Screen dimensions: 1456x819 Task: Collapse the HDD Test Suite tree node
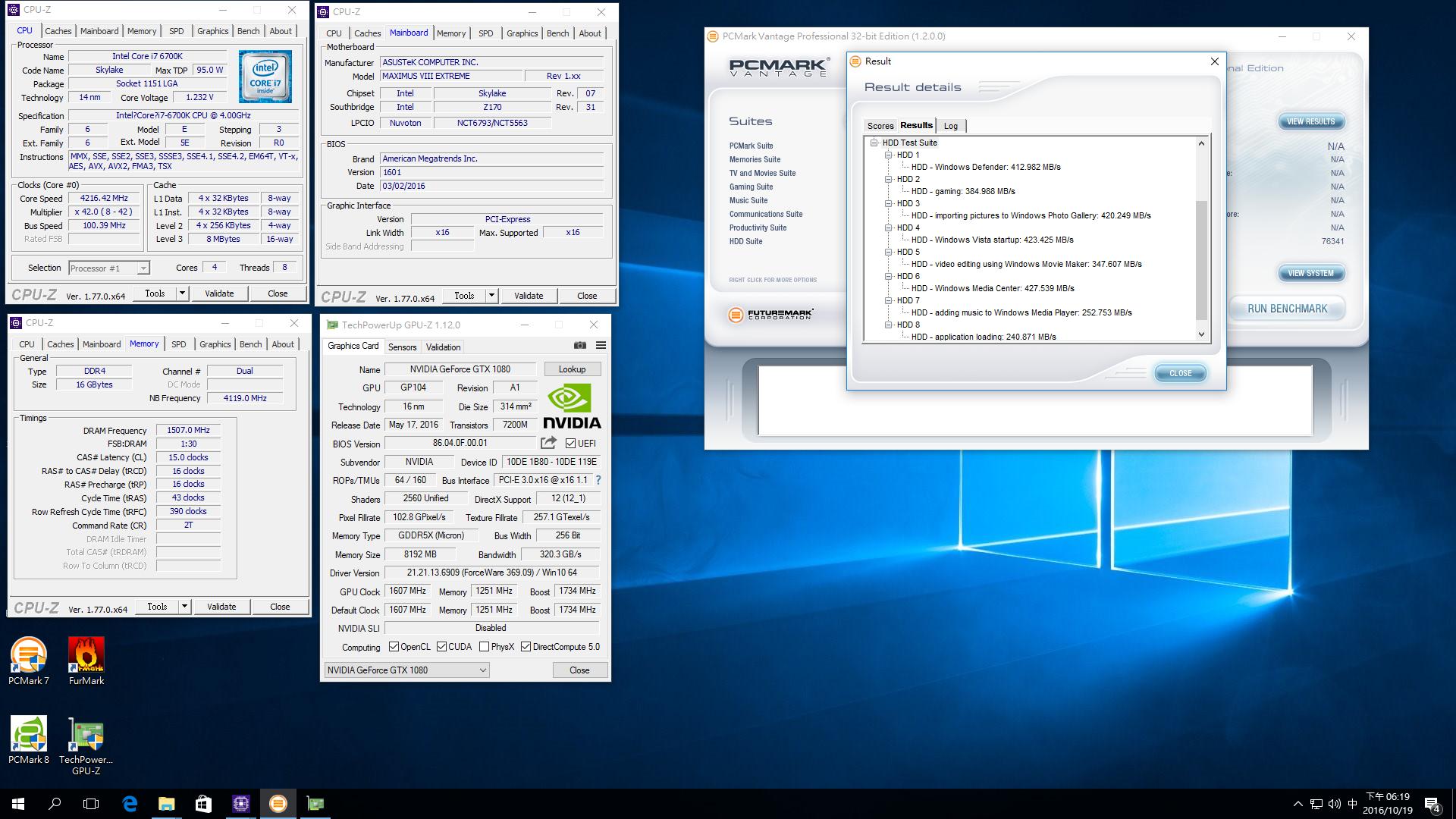874,143
